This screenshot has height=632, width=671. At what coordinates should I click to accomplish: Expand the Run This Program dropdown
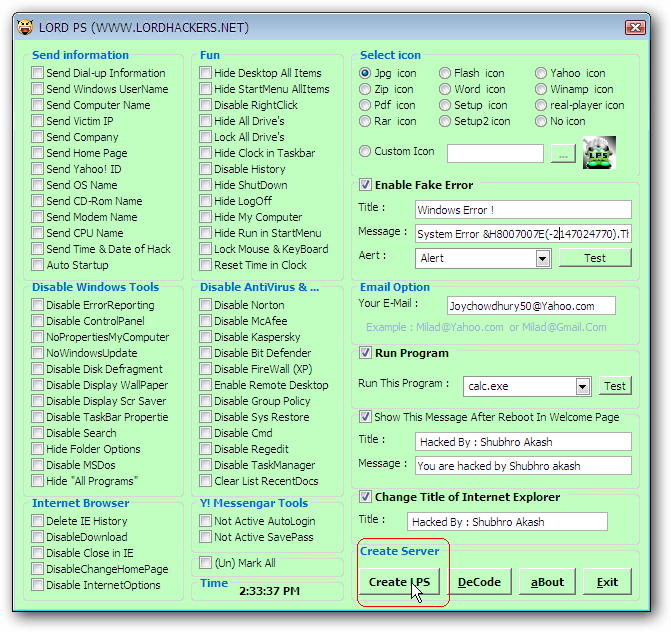click(582, 386)
